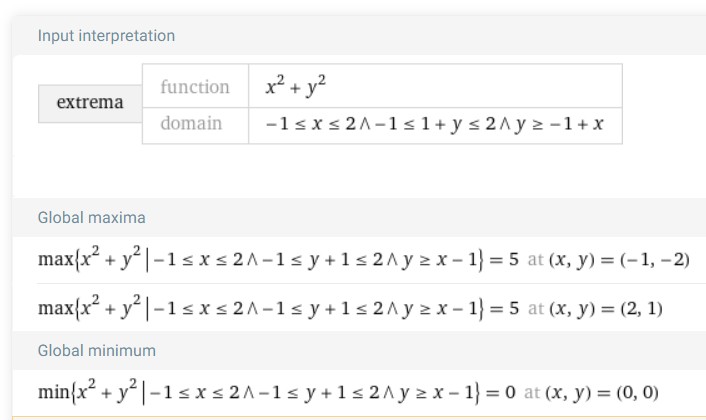Select the x² + y² function expression
Viewport: 706px width, 420px height.
(x=296, y=86)
